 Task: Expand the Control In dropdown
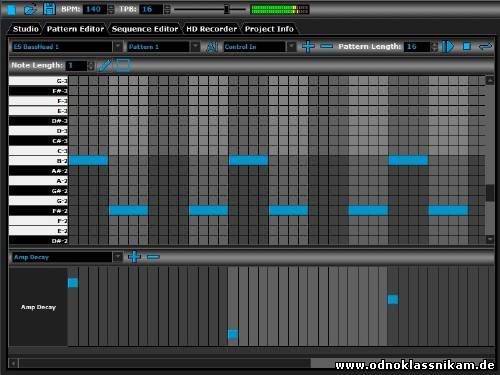point(291,47)
